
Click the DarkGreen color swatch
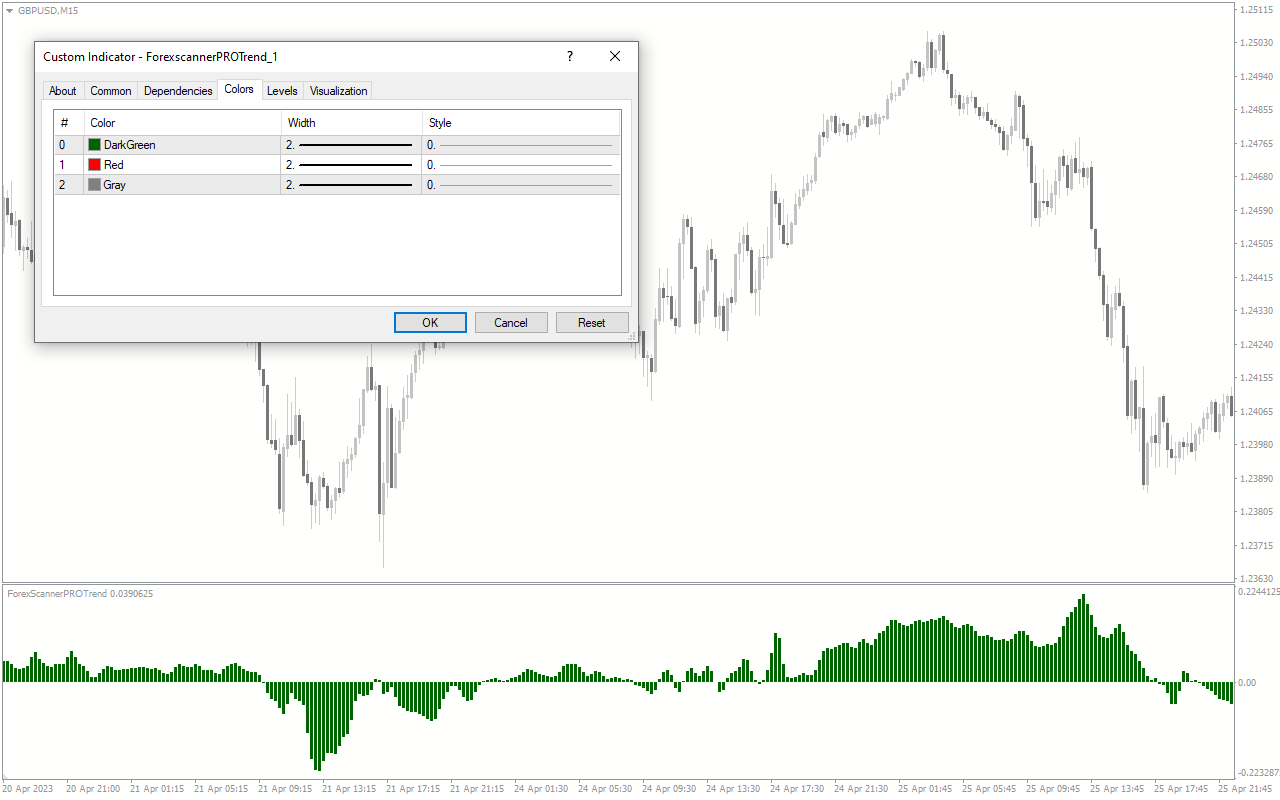point(95,145)
